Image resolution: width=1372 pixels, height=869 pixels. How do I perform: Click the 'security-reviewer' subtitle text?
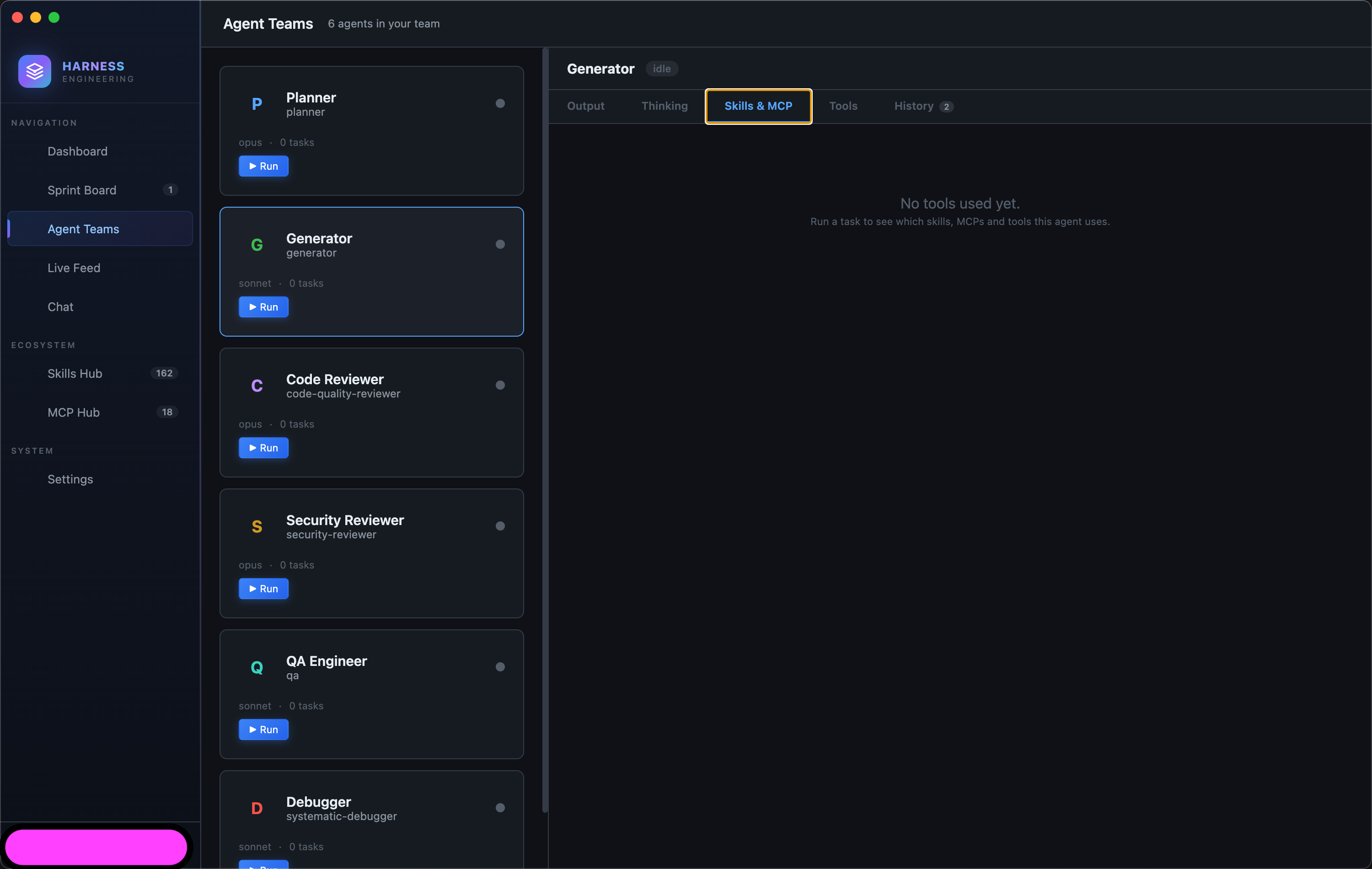click(x=331, y=535)
